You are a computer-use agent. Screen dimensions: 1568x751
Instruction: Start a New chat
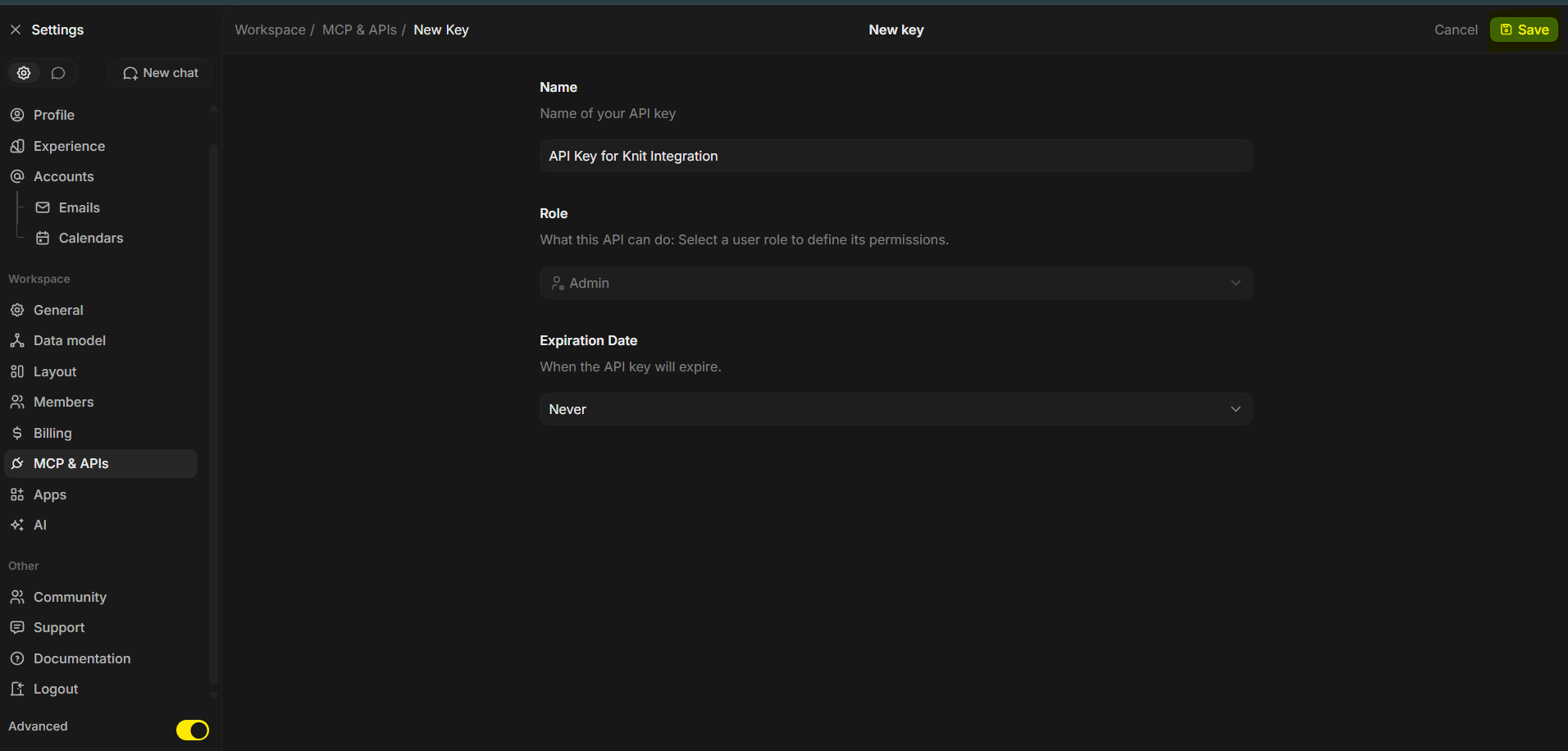pyautogui.click(x=161, y=73)
